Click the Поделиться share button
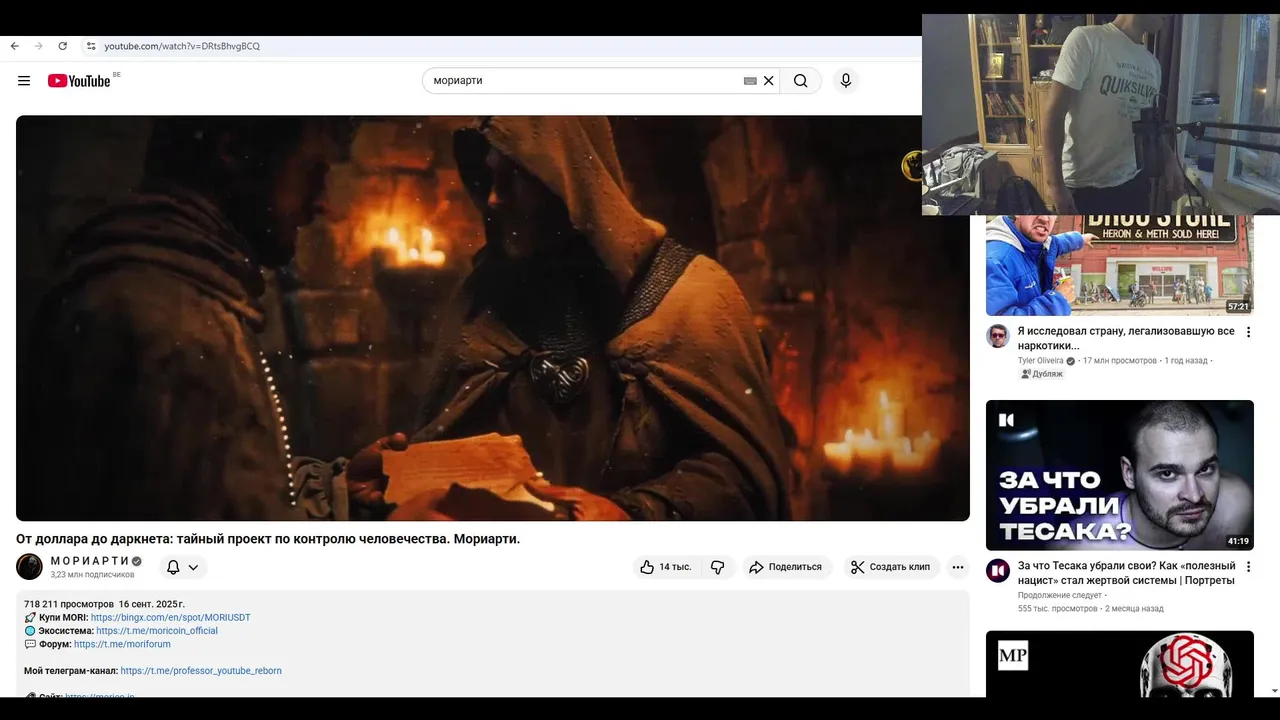 pos(786,567)
